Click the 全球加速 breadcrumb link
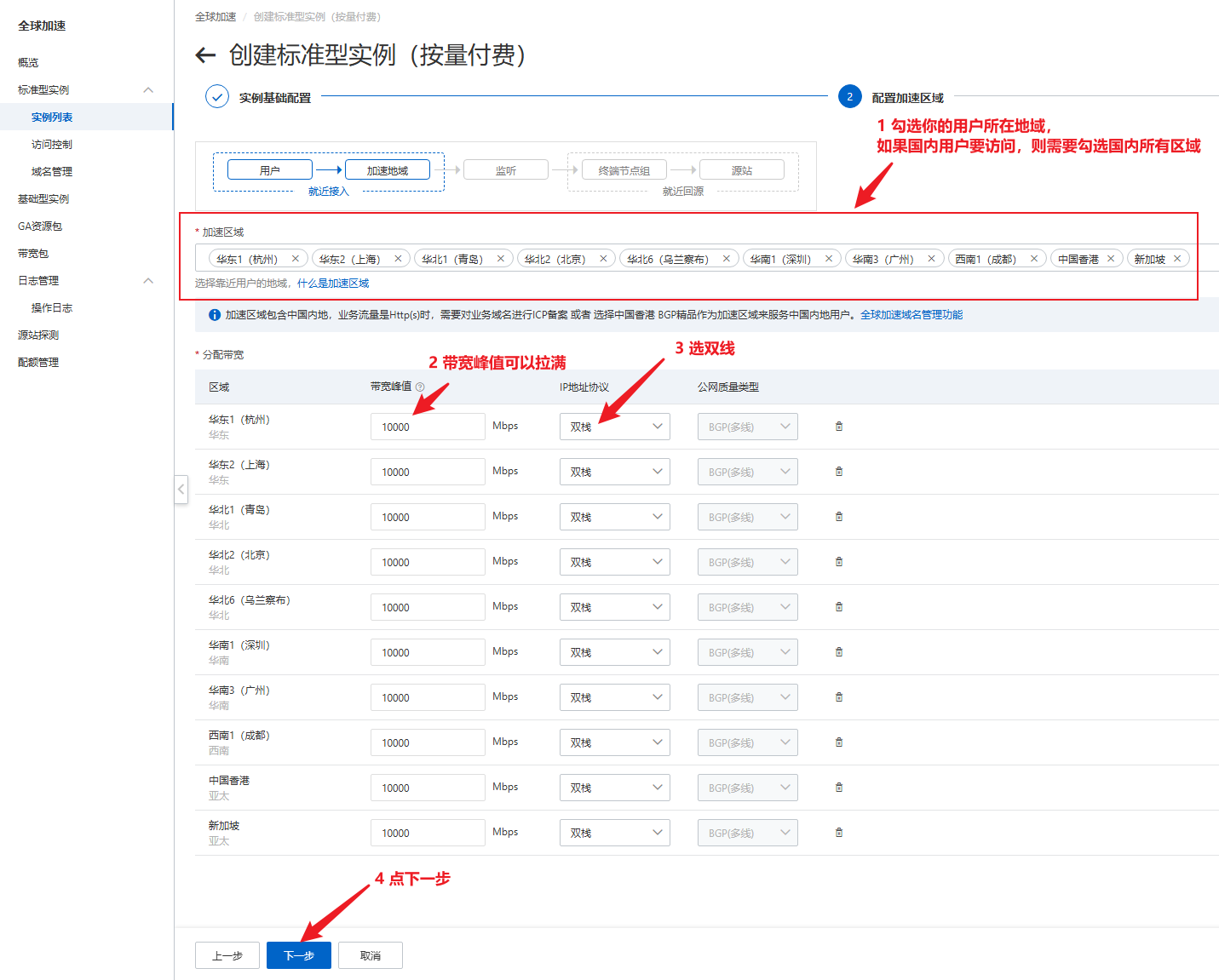 click(216, 17)
